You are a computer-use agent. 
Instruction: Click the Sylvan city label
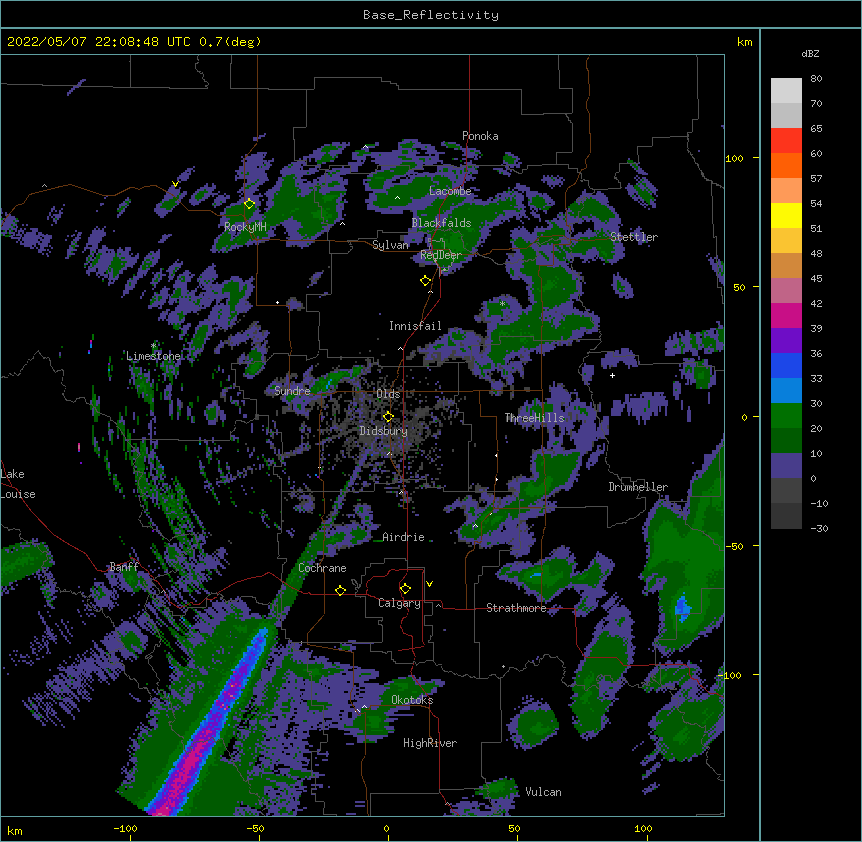tap(390, 245)
